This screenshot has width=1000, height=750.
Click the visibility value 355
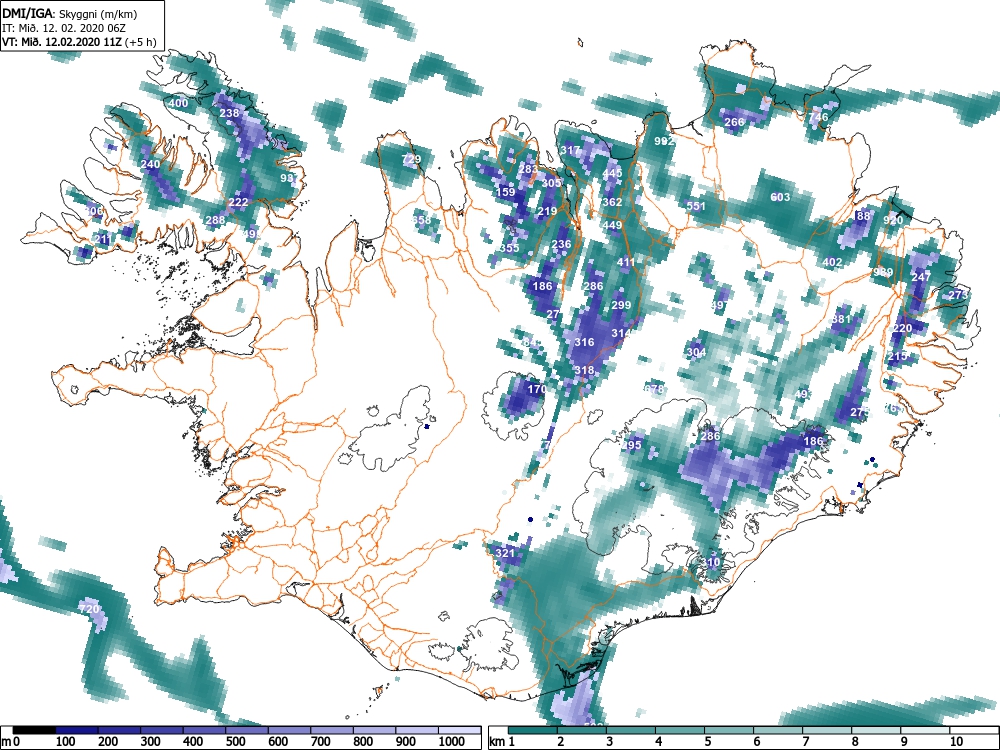(509, 248)
